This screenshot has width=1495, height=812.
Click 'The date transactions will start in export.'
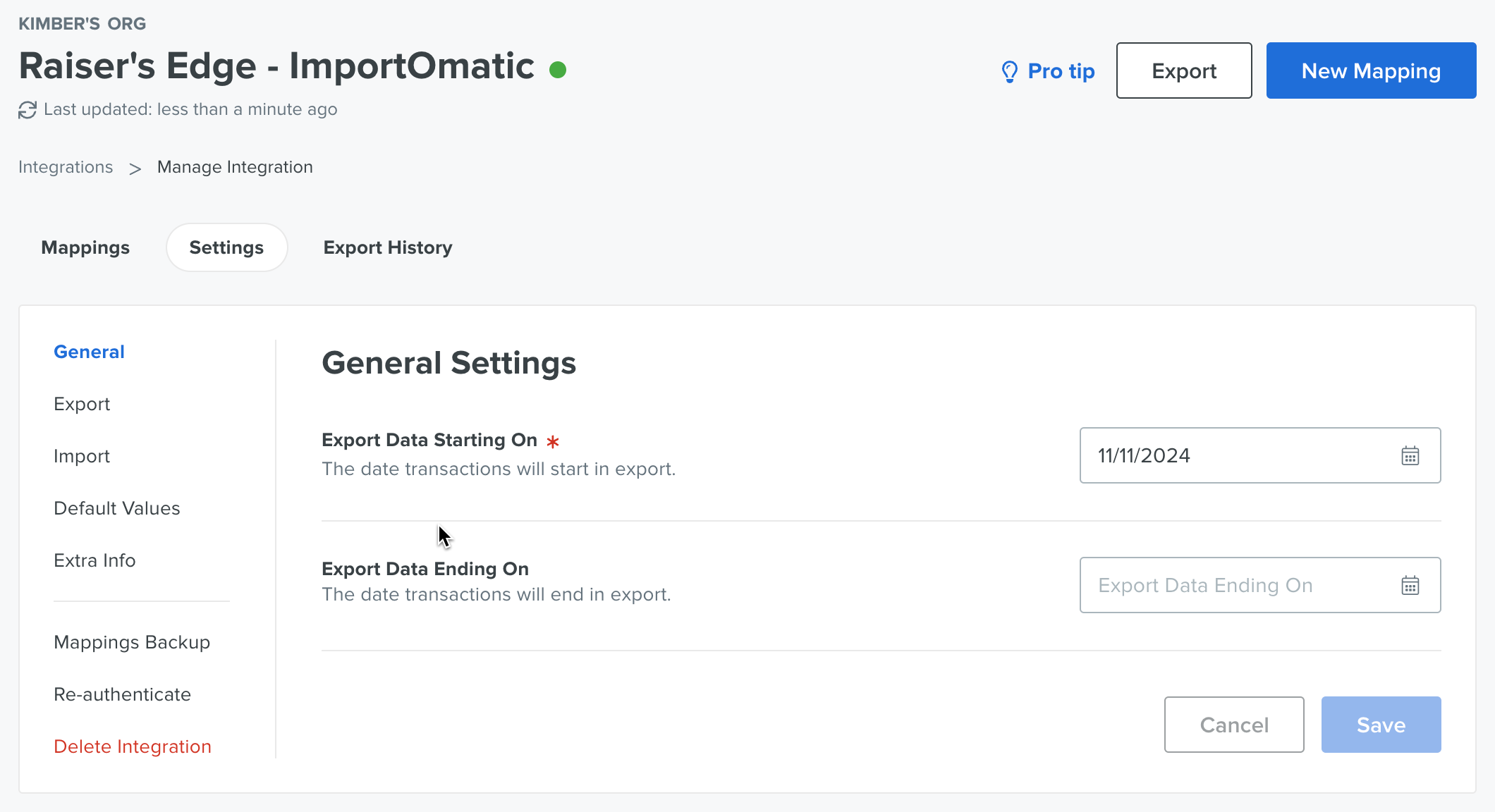pyautogui.click(x=499, y=469)
